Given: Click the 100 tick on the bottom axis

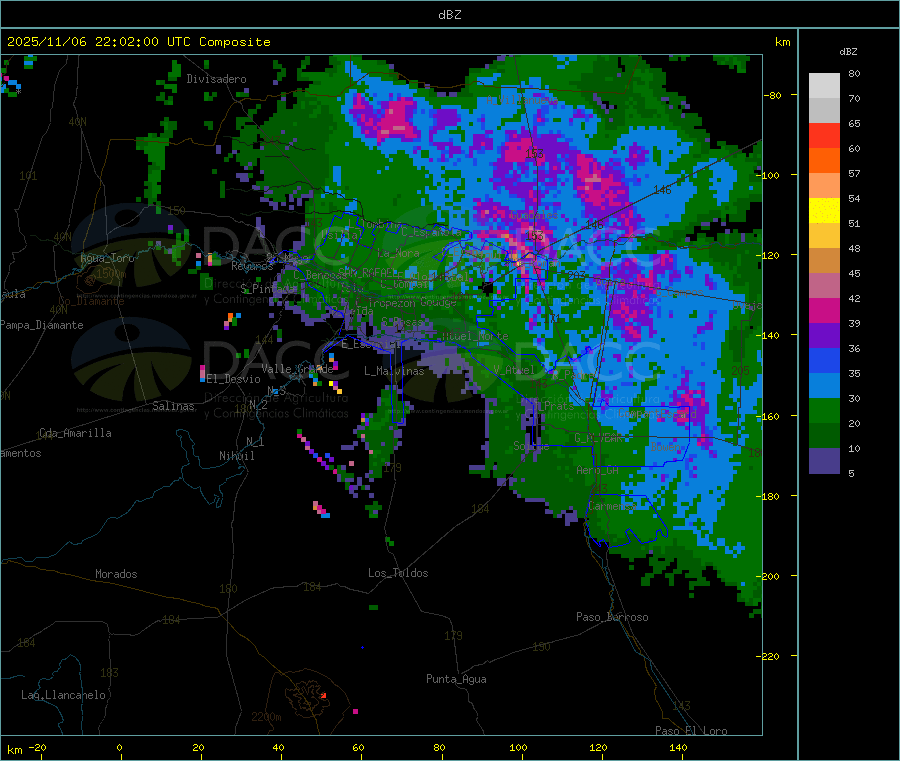Looking at the screenshot, I should pyautogui.click(x=518, y=747).
